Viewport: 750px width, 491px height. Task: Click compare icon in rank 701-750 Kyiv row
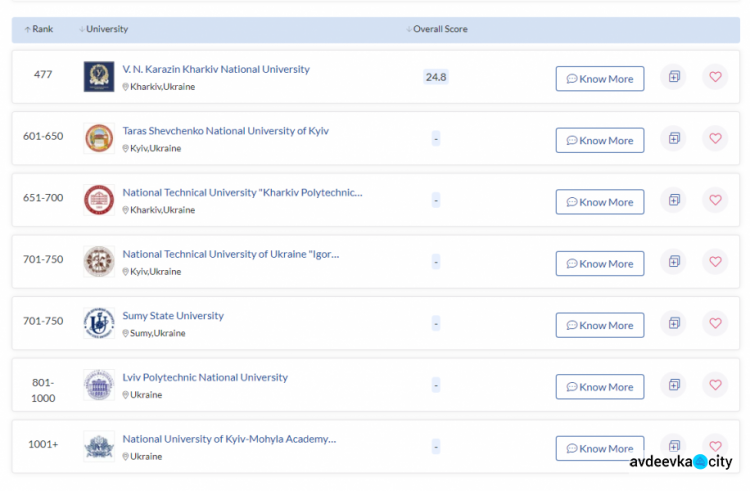[674, 262]
